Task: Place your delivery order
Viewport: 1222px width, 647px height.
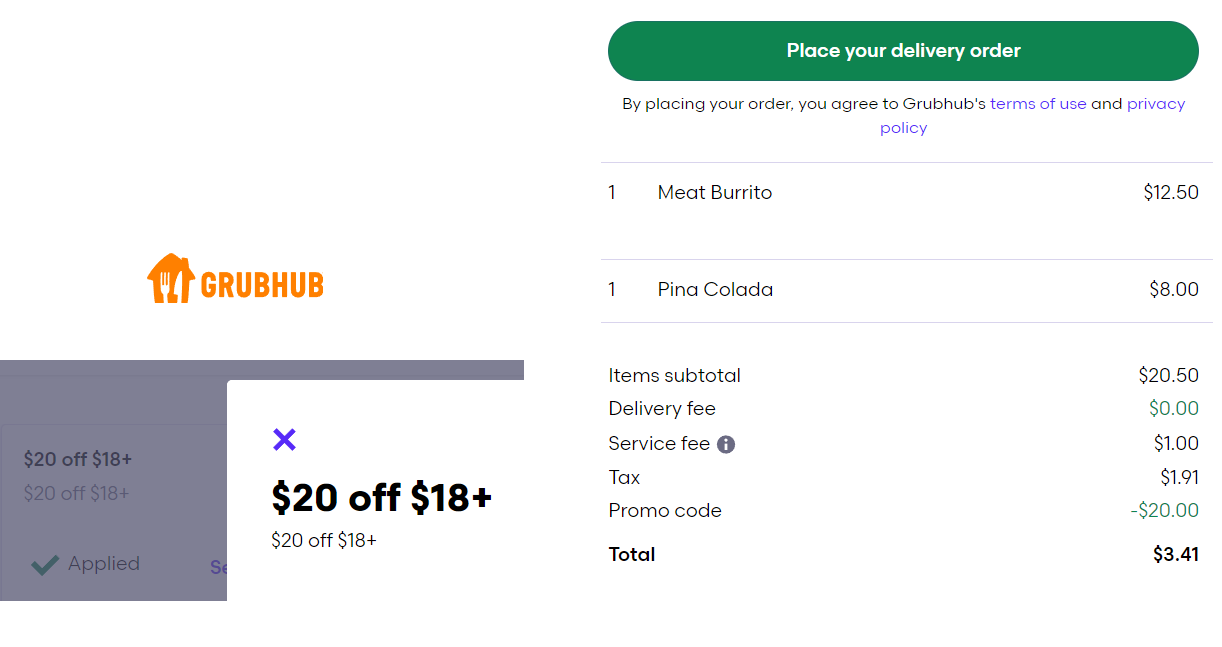Action: tap(903, 51)
